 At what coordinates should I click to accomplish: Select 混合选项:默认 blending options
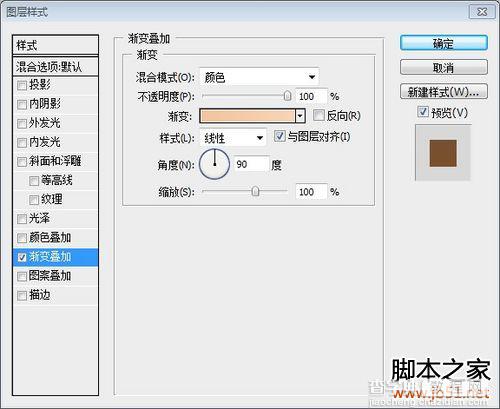click(55, 67)
